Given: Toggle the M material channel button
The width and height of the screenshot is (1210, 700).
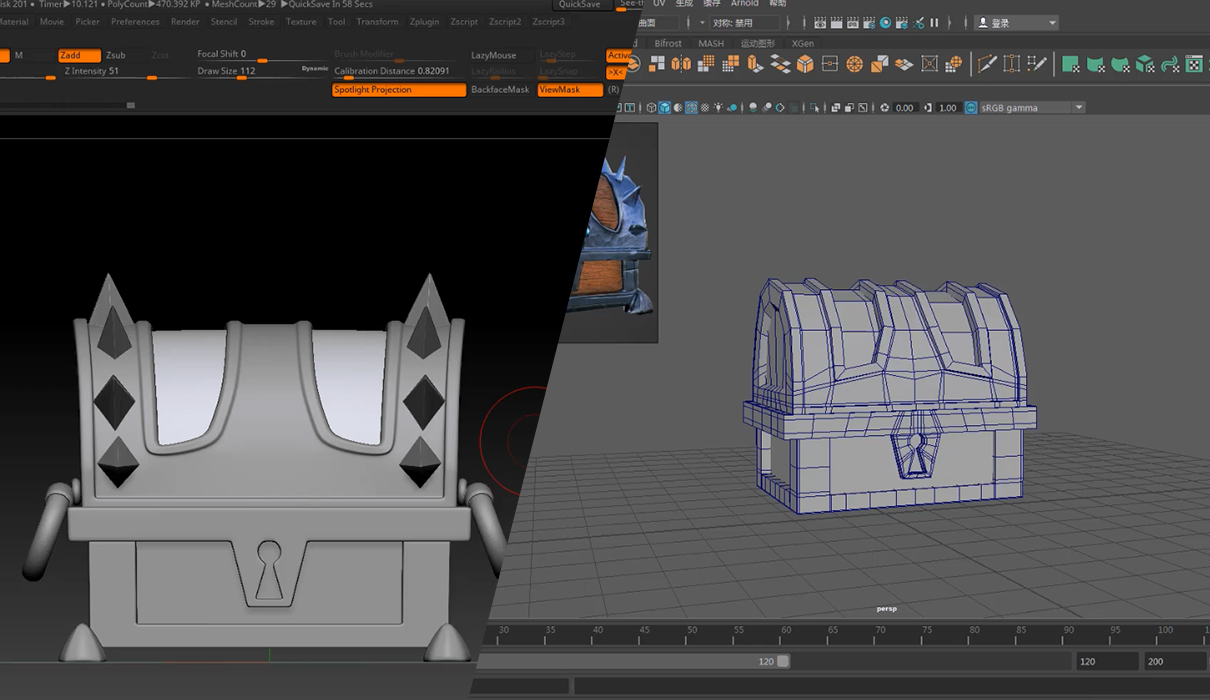Looking at the screenshot, I should click(19, 56).
